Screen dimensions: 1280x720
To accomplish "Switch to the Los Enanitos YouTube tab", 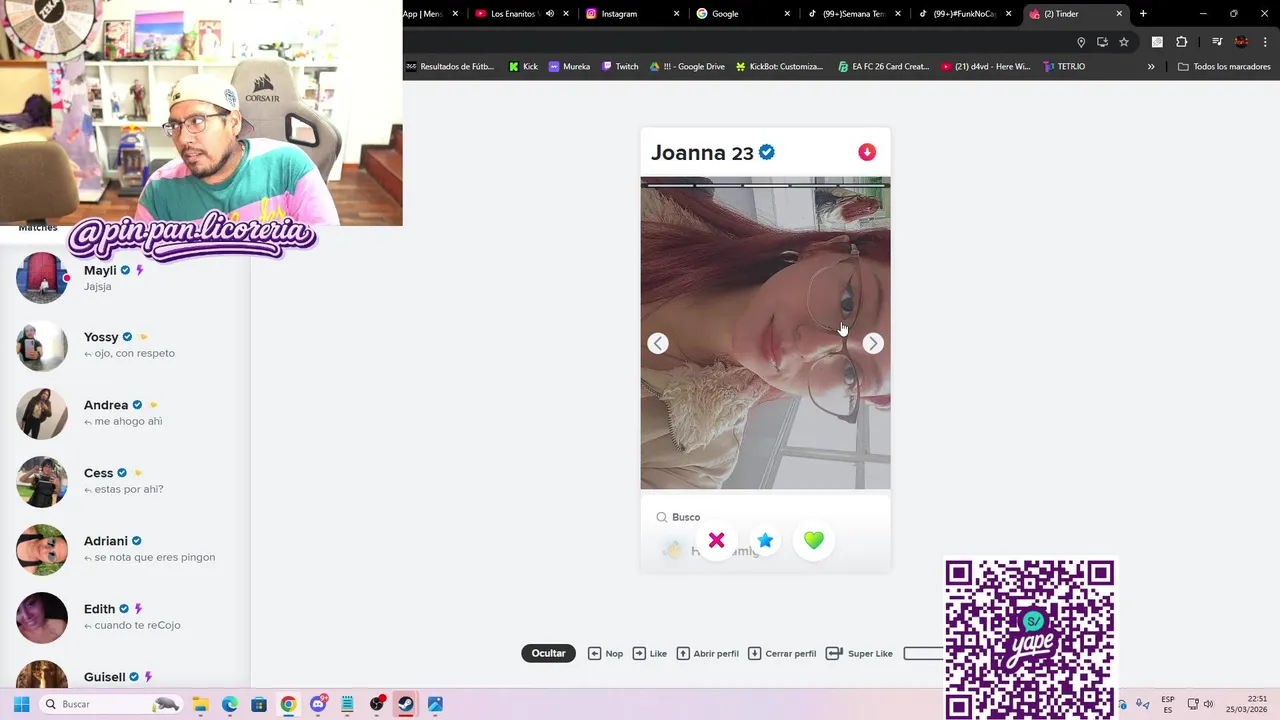I will [522, 14].
